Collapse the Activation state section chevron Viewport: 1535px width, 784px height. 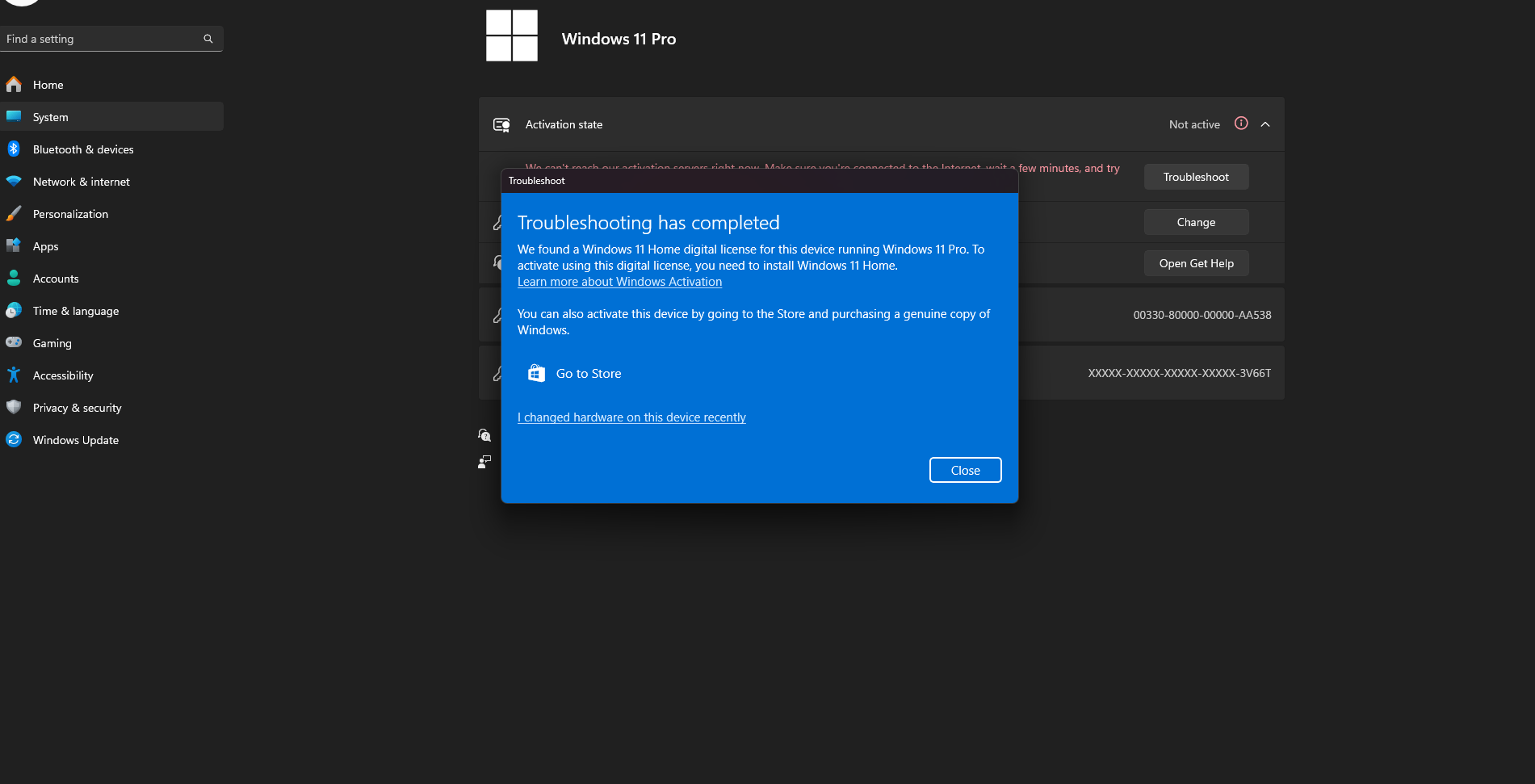[x=1265, y=124]
